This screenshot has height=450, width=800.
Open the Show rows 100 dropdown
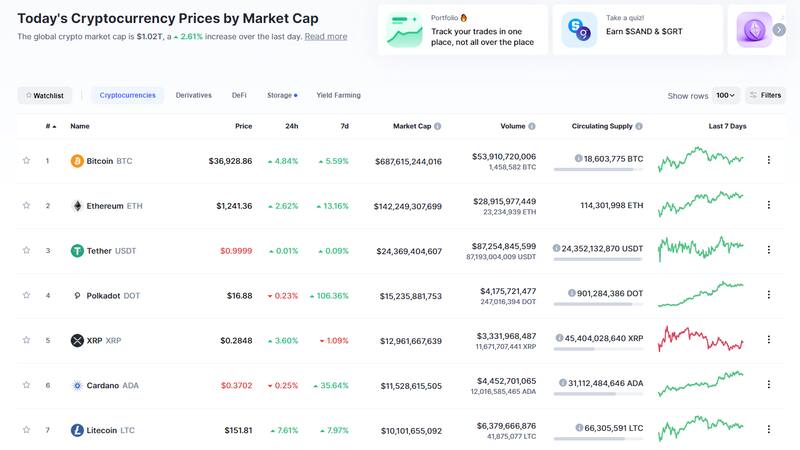(726, 96)
